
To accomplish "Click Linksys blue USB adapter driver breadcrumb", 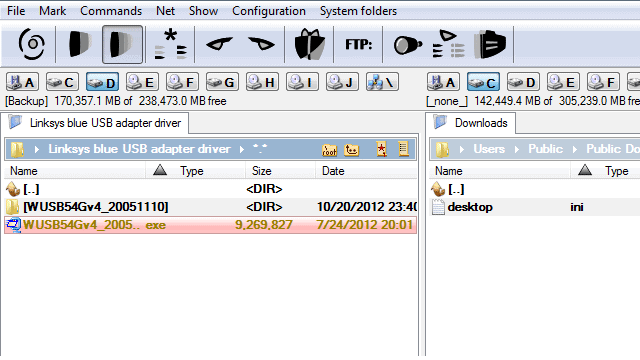I will pos(139,149).
